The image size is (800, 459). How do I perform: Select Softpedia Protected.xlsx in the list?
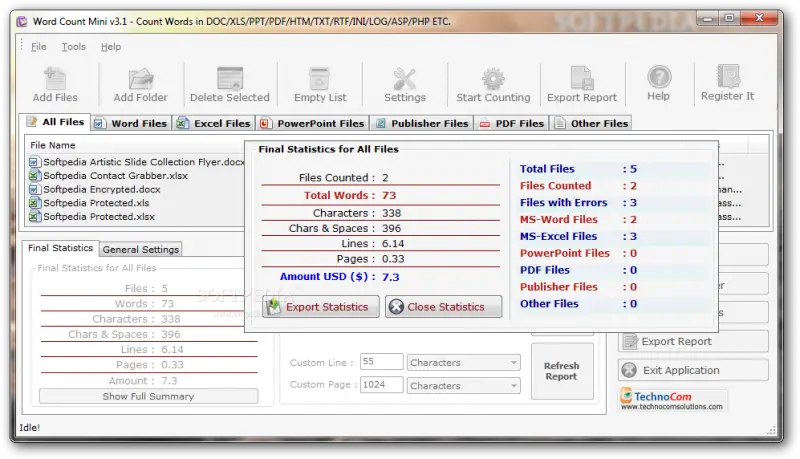[x=99, y=217]
